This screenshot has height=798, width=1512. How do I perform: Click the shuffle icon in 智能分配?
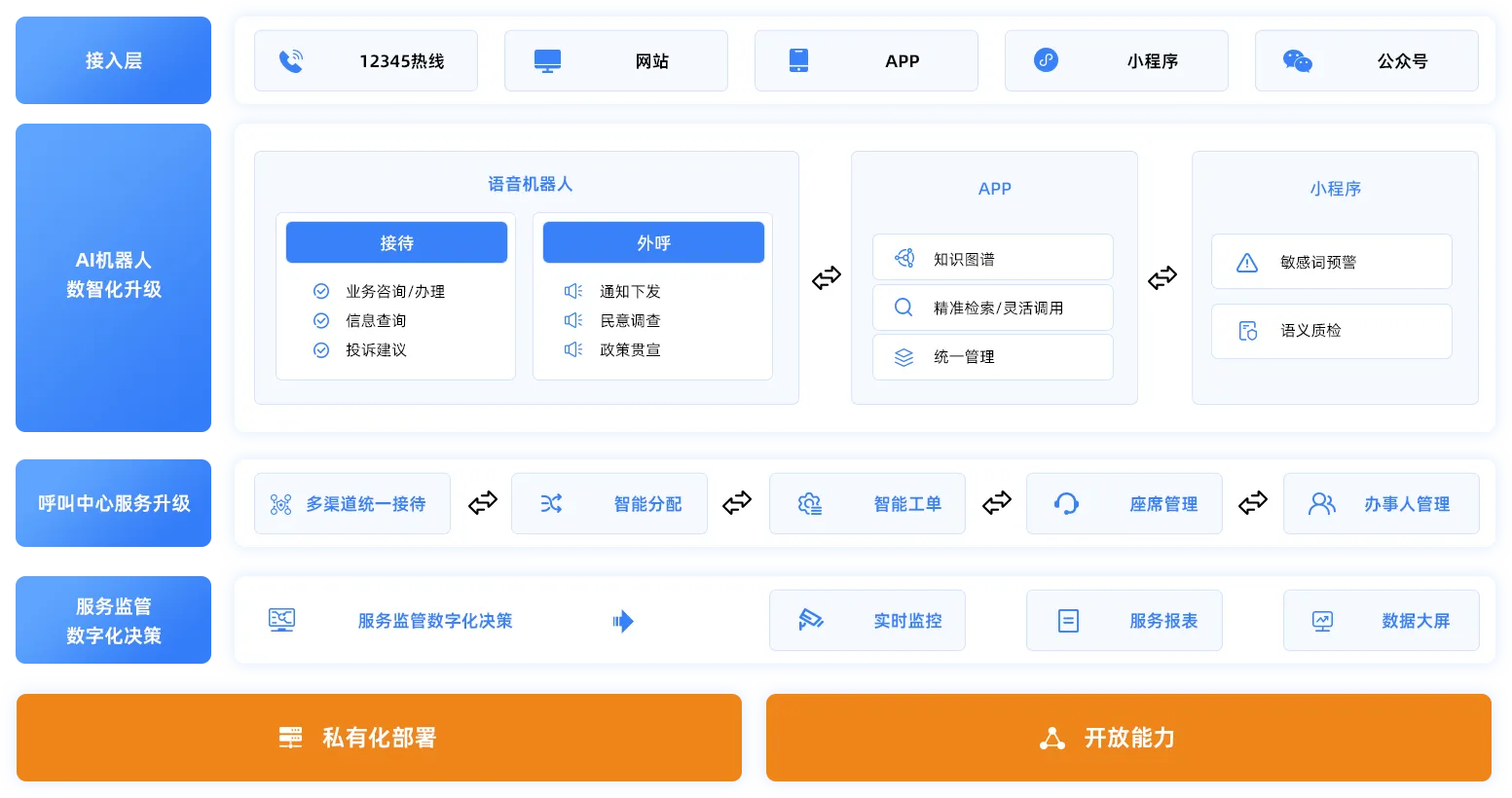pyautogui.click(x=551, y=503)
